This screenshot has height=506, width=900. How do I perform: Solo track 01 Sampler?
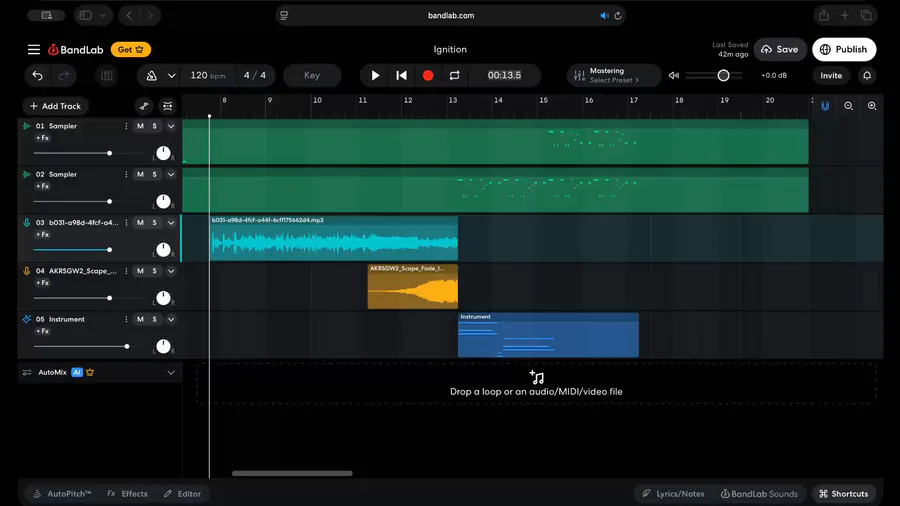coord(154,126)
